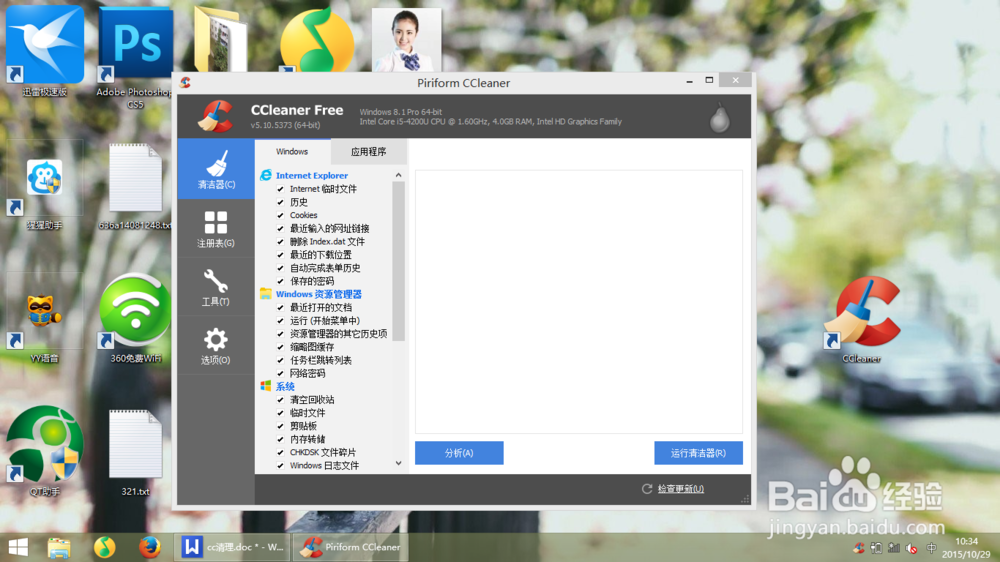The image size is (1000, 562).
Task: Uncheck the 任务栏跳转列表 checkbox
Action: [281, 360]
